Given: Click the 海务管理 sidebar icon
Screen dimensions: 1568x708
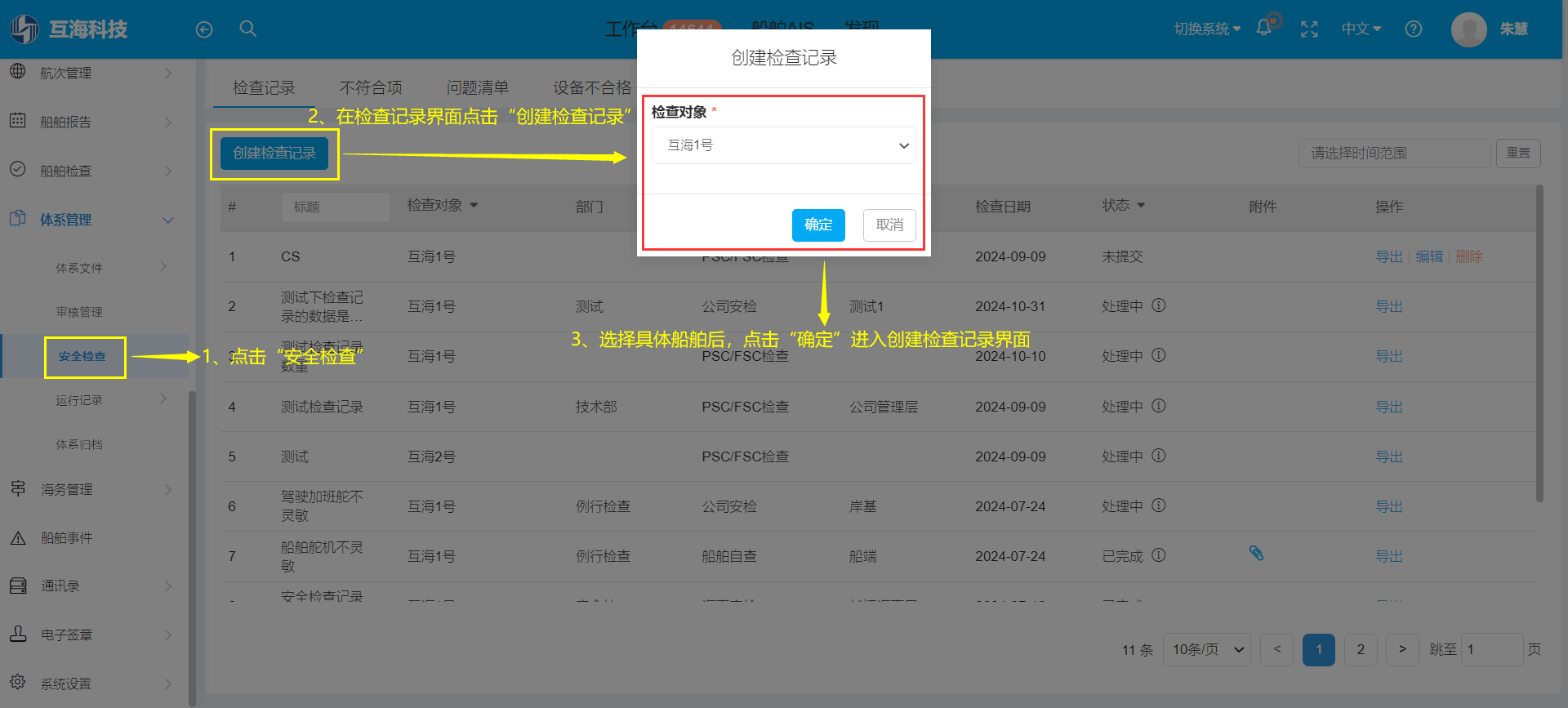Looking at the screenshot, I should click(18, 488).
